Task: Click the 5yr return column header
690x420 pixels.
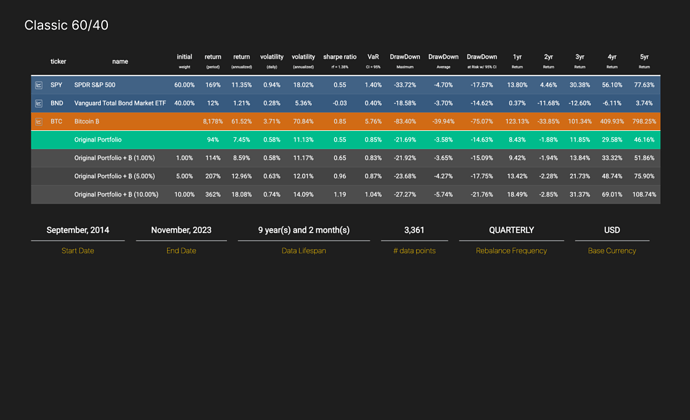Action: click(x=644, y=61)
